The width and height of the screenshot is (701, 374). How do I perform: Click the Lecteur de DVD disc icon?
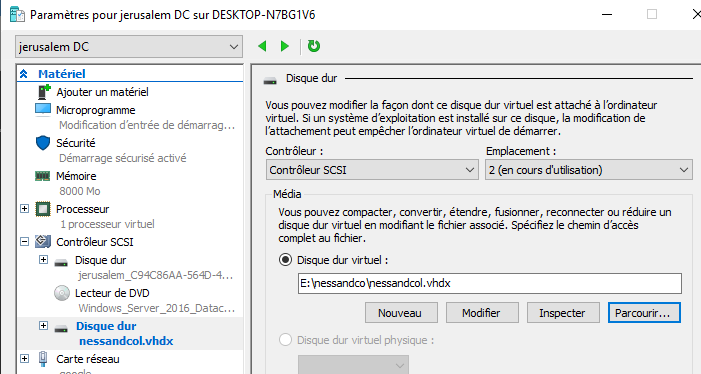point(62,293)
